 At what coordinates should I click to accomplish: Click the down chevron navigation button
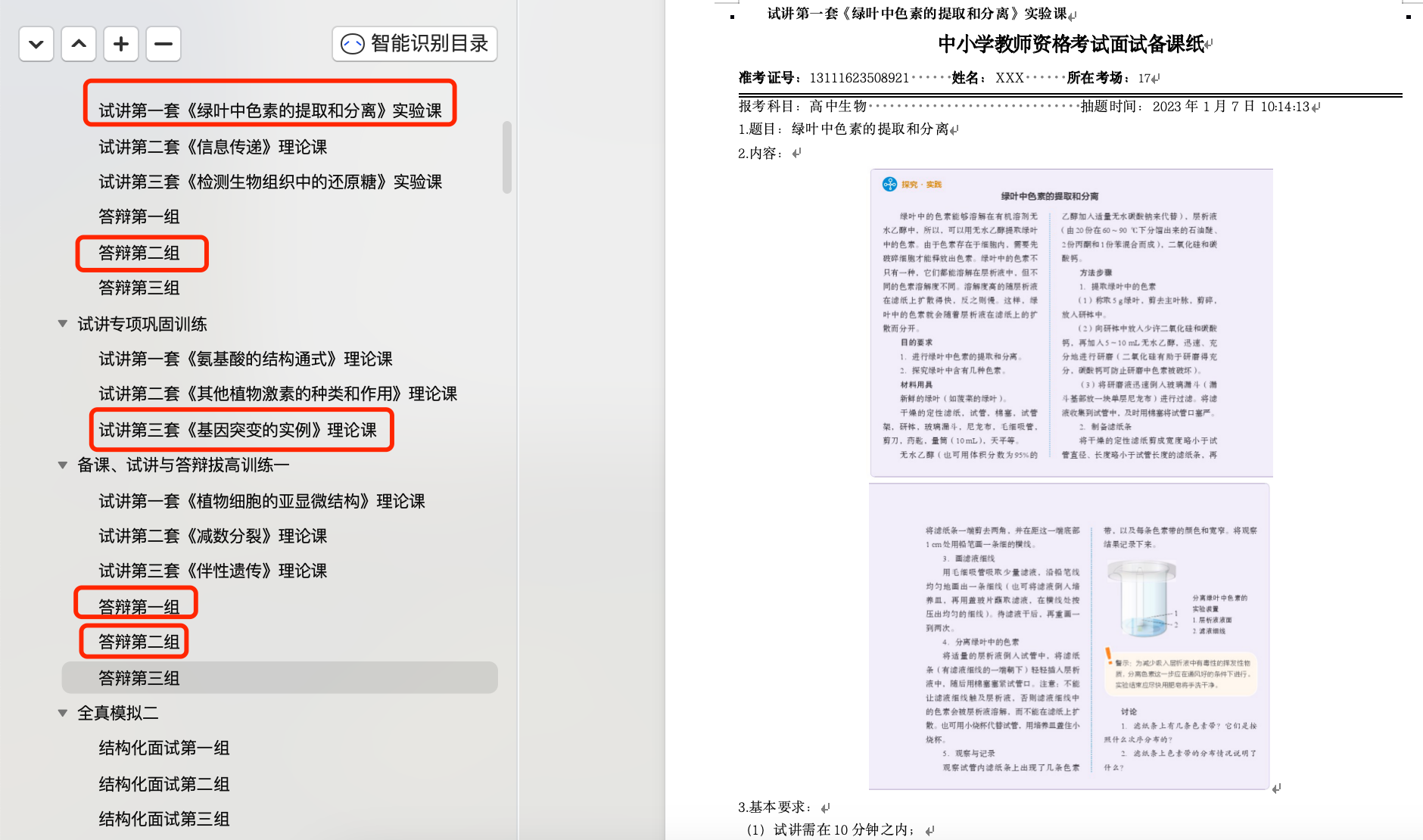click(x=36, y=44)
